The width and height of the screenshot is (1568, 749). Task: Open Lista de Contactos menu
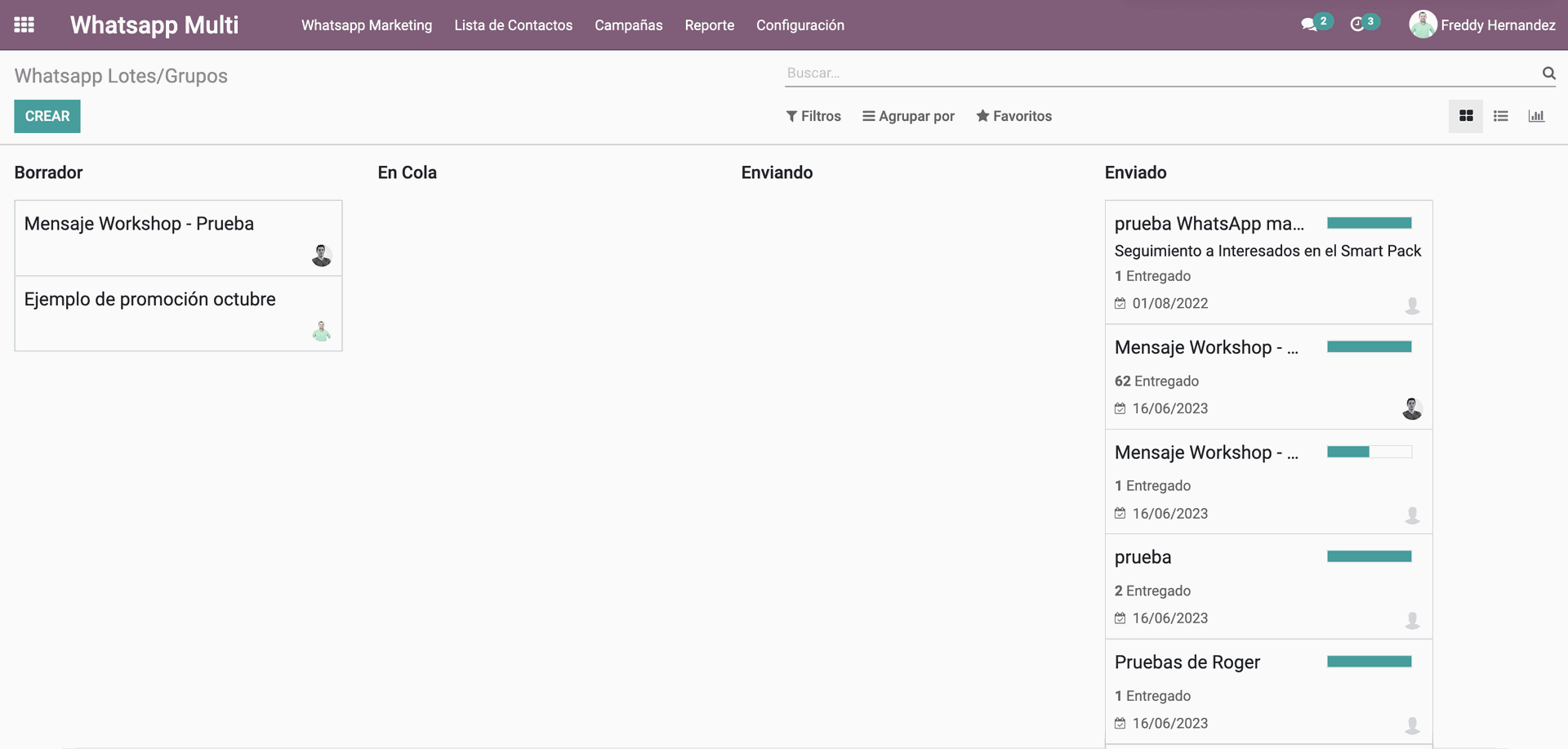coord(514,25)
